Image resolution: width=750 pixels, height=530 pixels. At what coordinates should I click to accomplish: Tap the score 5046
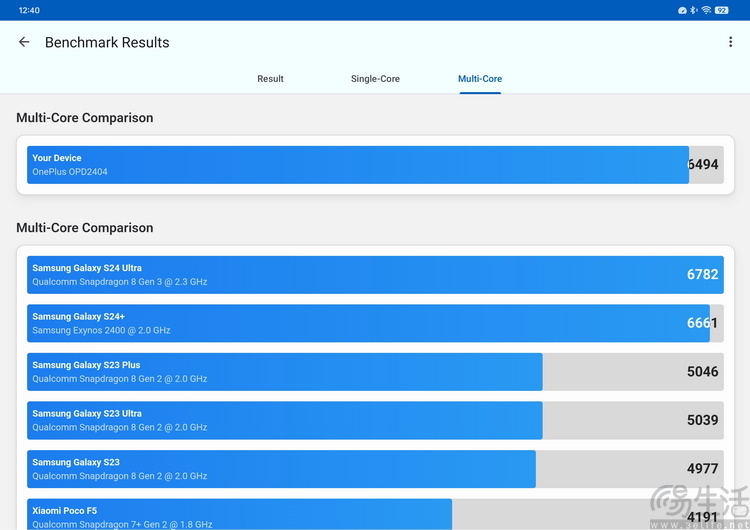click(703, 371)
